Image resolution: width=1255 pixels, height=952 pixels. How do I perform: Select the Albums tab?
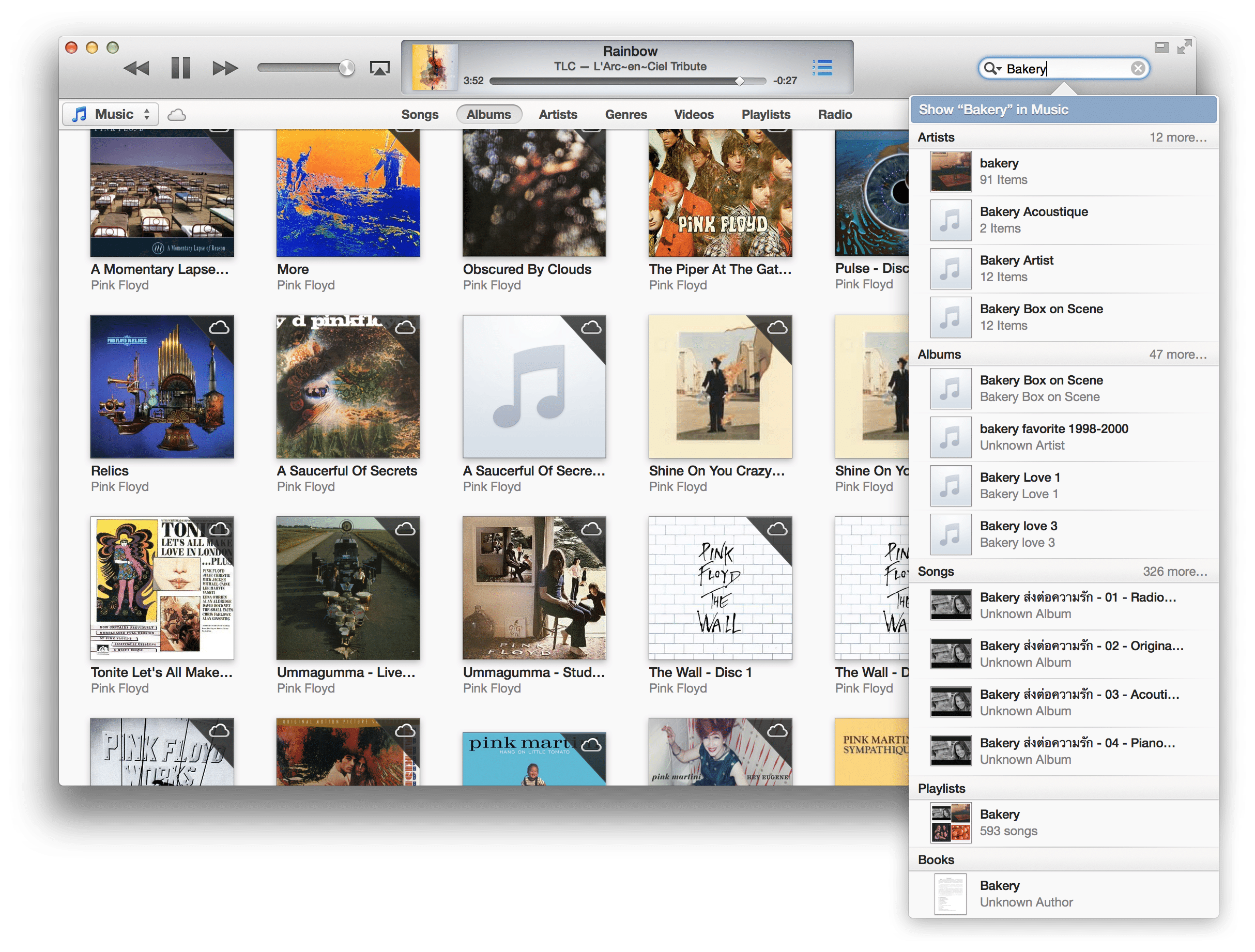click(488, 115)
